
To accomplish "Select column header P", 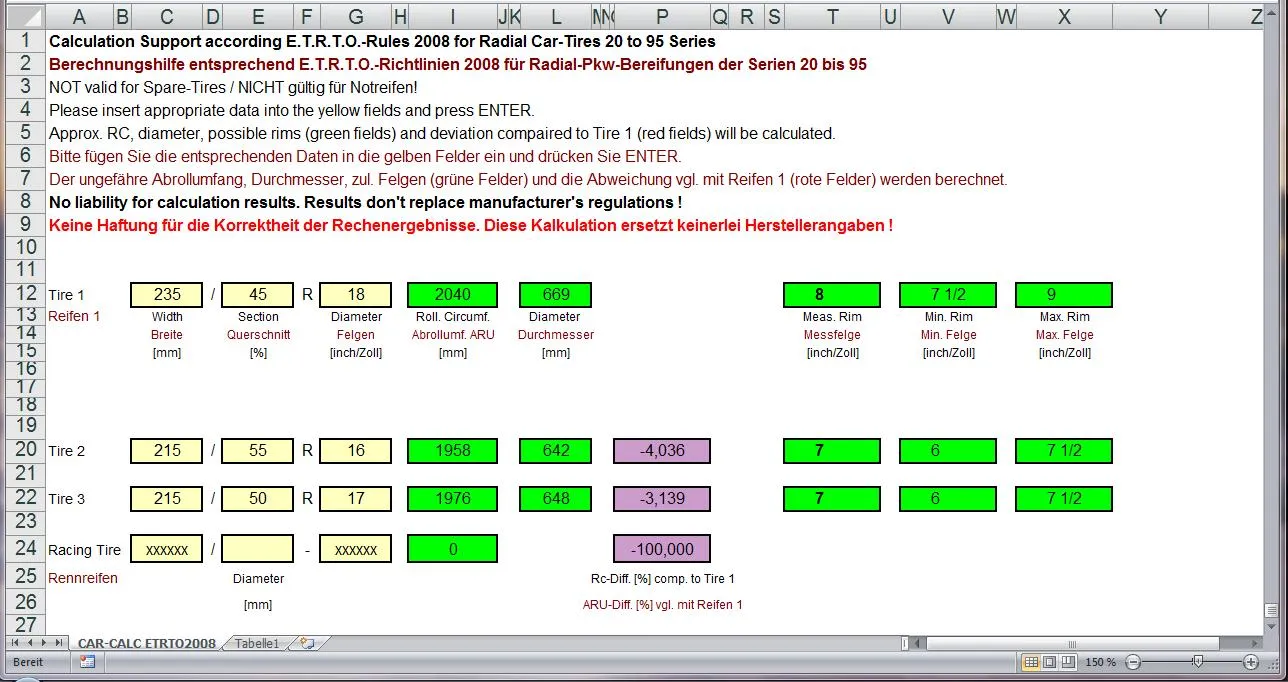I will tap(661, 16).
